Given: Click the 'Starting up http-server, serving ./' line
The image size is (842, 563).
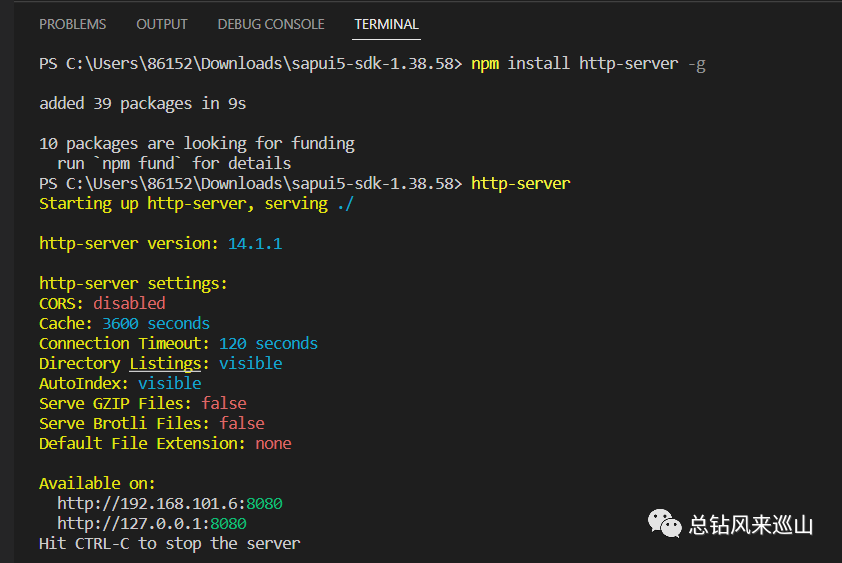Looking at the screenshot, I should click(197, 204).
